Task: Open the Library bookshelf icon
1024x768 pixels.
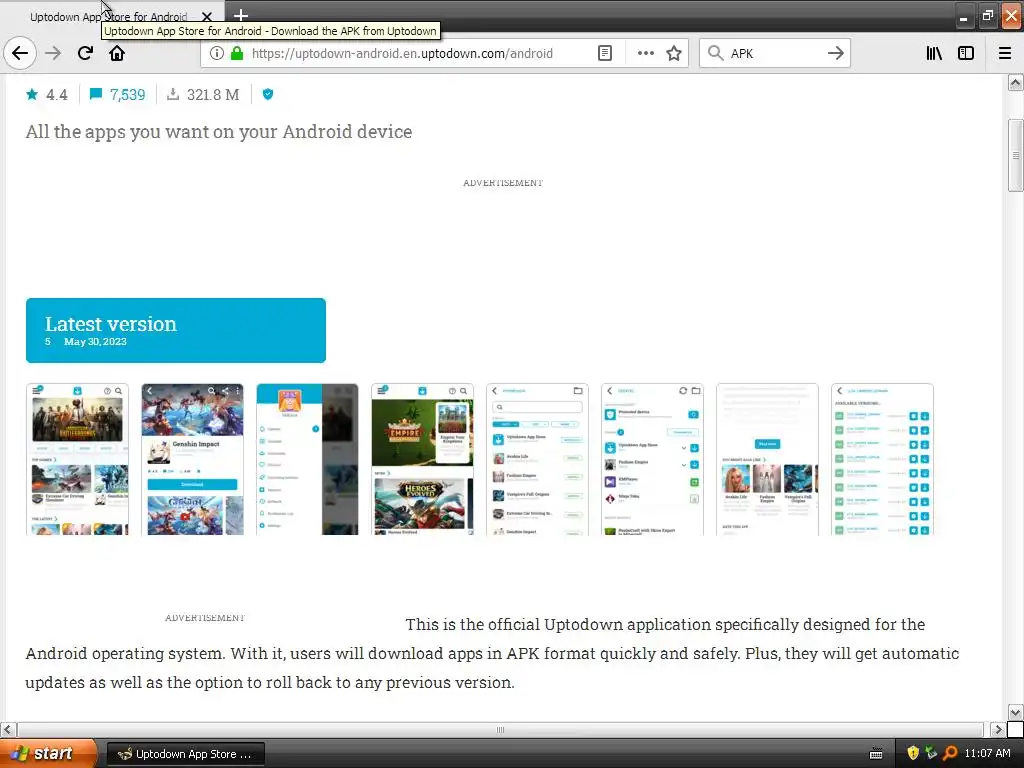Action: click(x=934, y=54)
